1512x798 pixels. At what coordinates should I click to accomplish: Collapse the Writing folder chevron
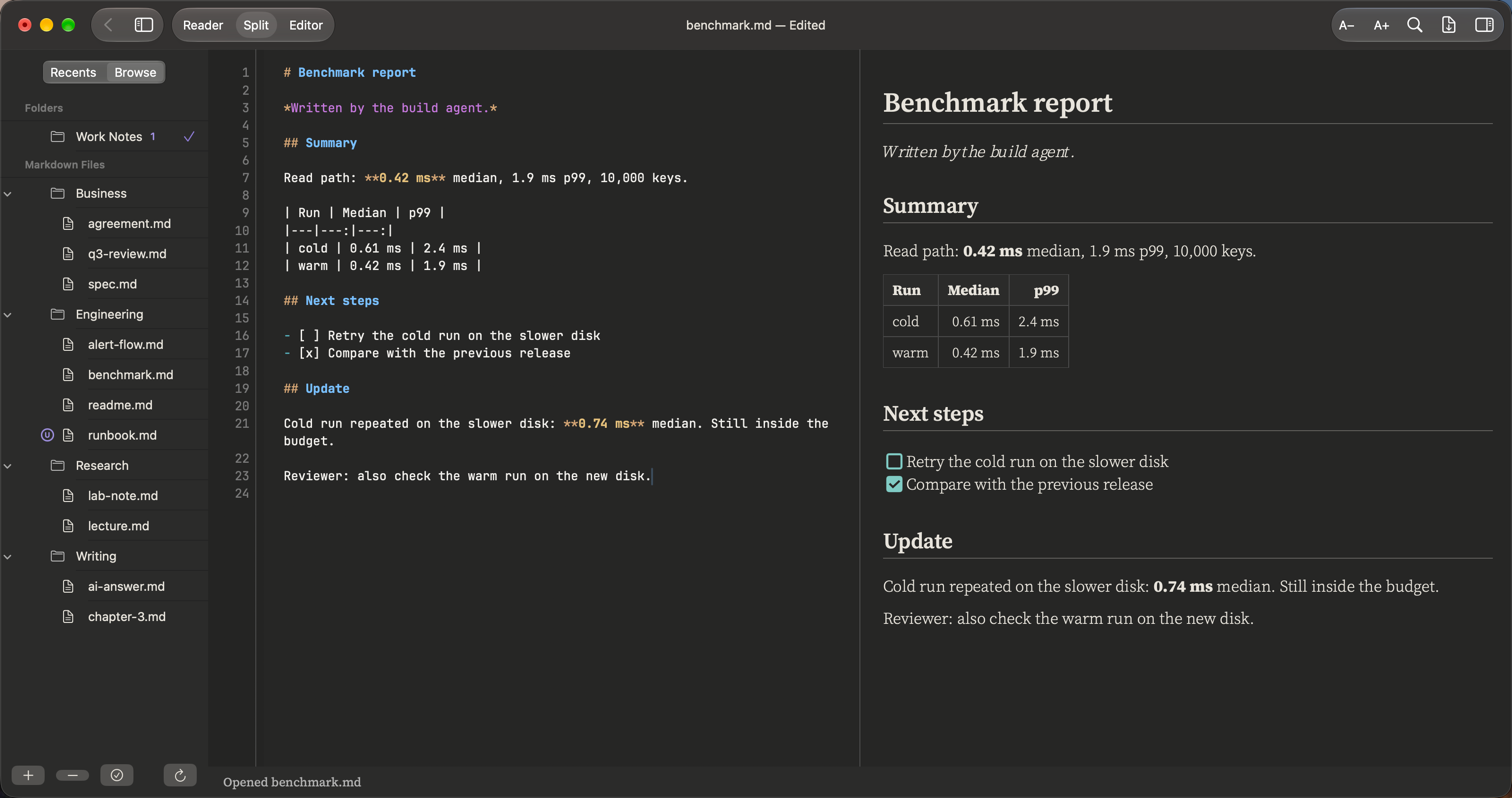(8, 556)
